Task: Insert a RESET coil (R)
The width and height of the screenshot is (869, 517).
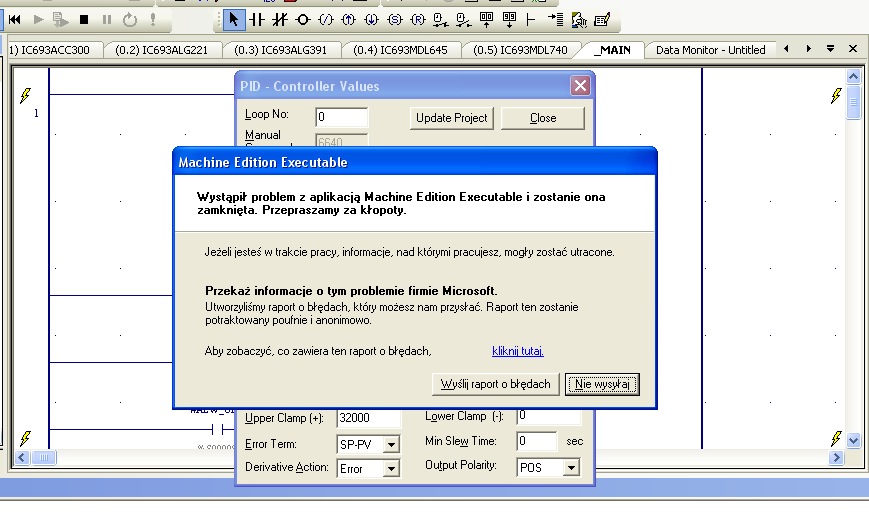Action: (418, 20)
